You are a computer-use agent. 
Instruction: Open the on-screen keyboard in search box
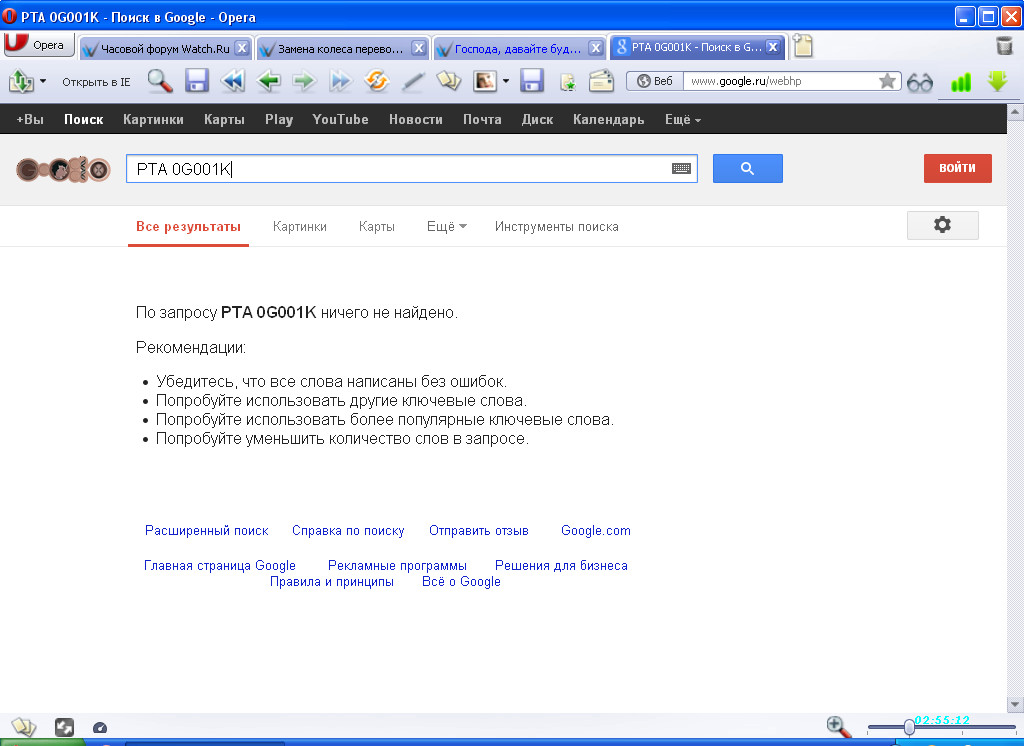pos(681,169)
